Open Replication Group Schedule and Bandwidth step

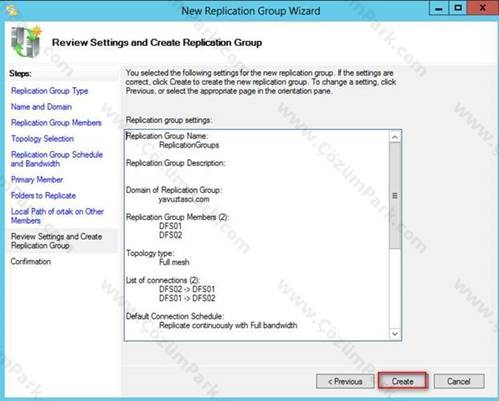tap(57, 159)
